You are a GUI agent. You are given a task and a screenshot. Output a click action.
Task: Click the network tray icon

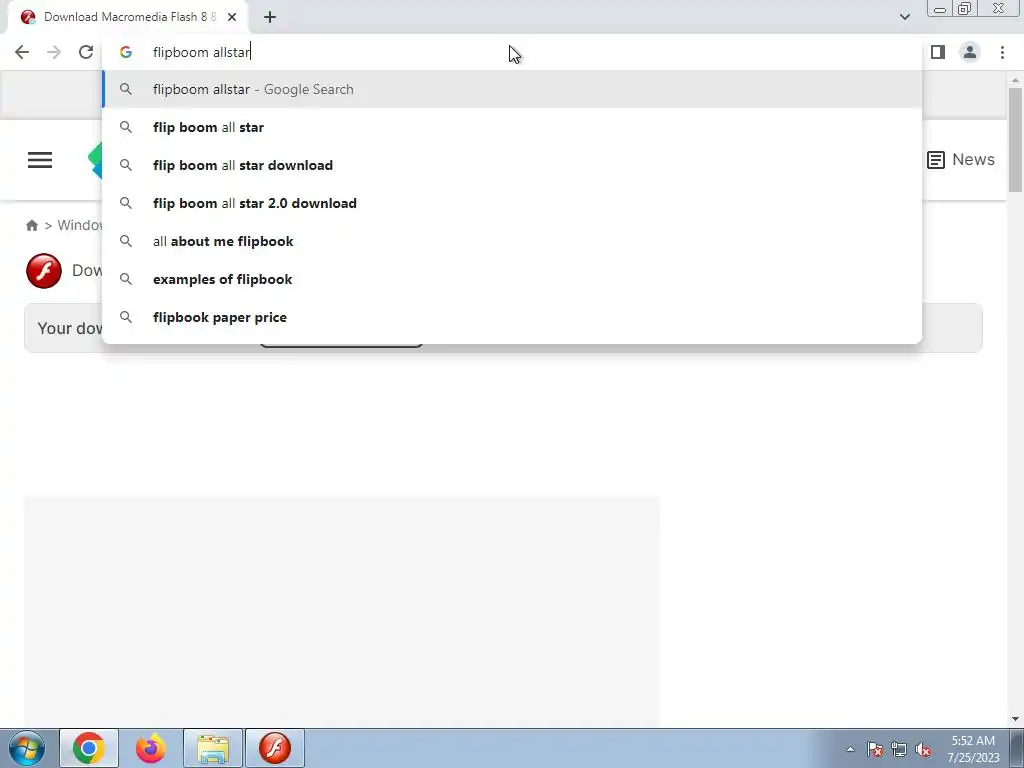pos(899,749)
